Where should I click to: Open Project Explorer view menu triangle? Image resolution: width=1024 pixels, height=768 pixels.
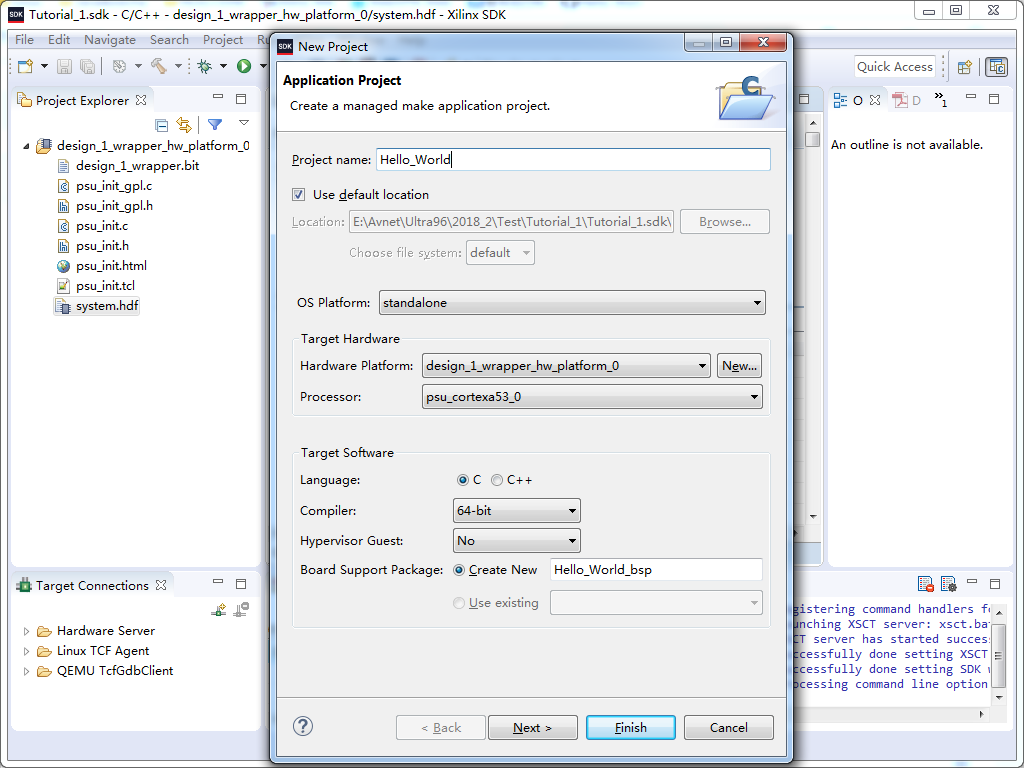pyautogui.click(x=244, y=123)
